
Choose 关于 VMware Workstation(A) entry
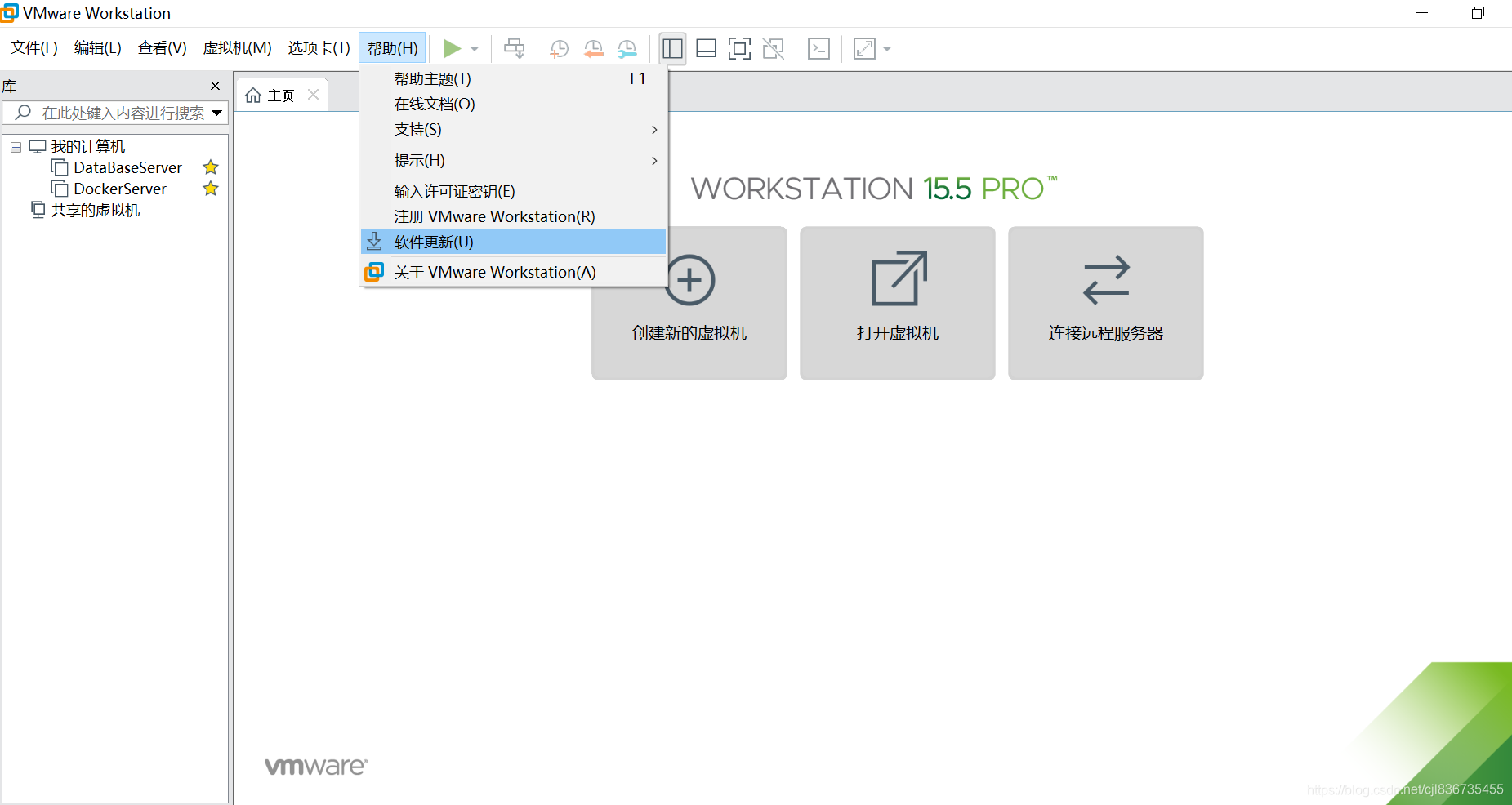[514, 272]
